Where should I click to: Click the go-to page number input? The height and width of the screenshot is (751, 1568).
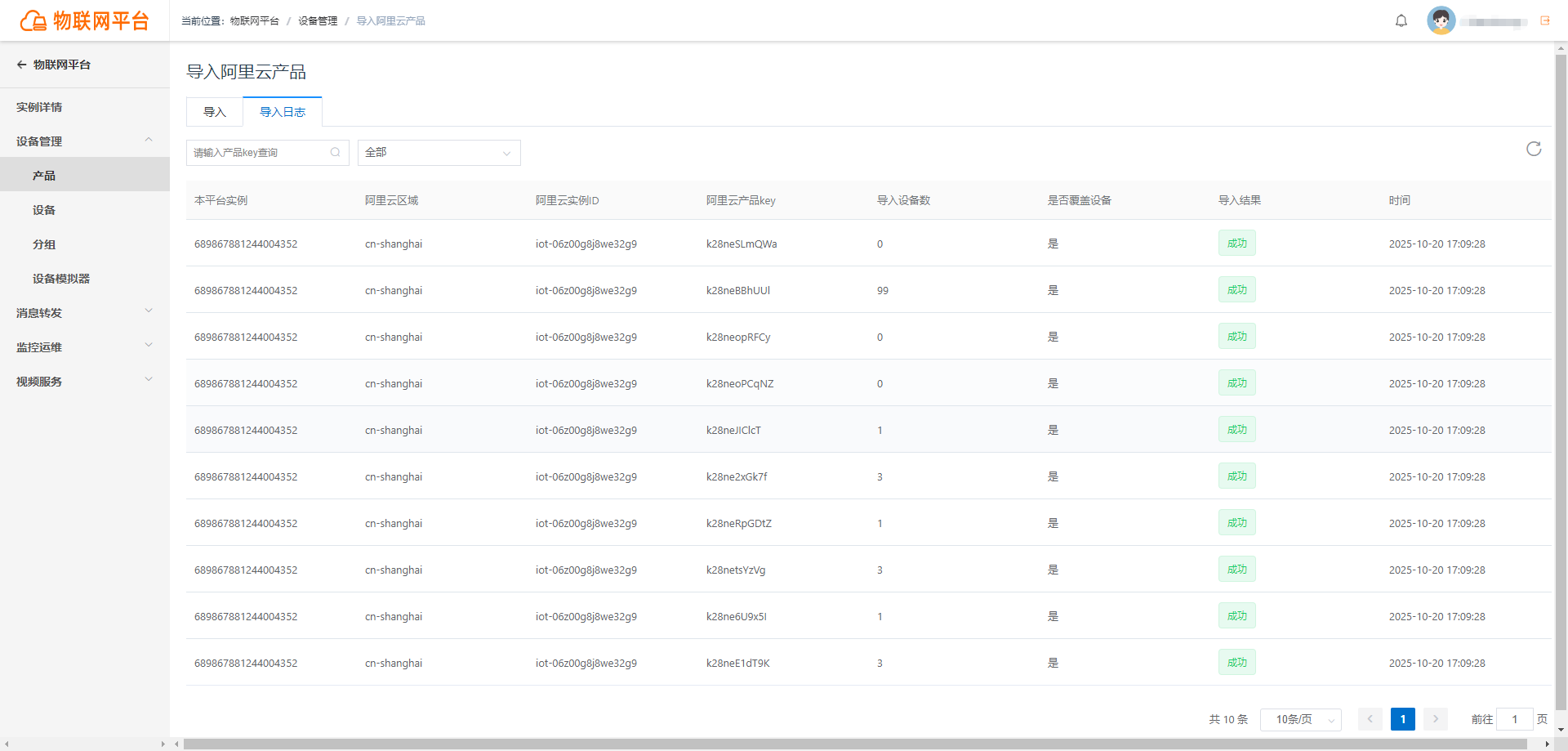click(1514, 719)
